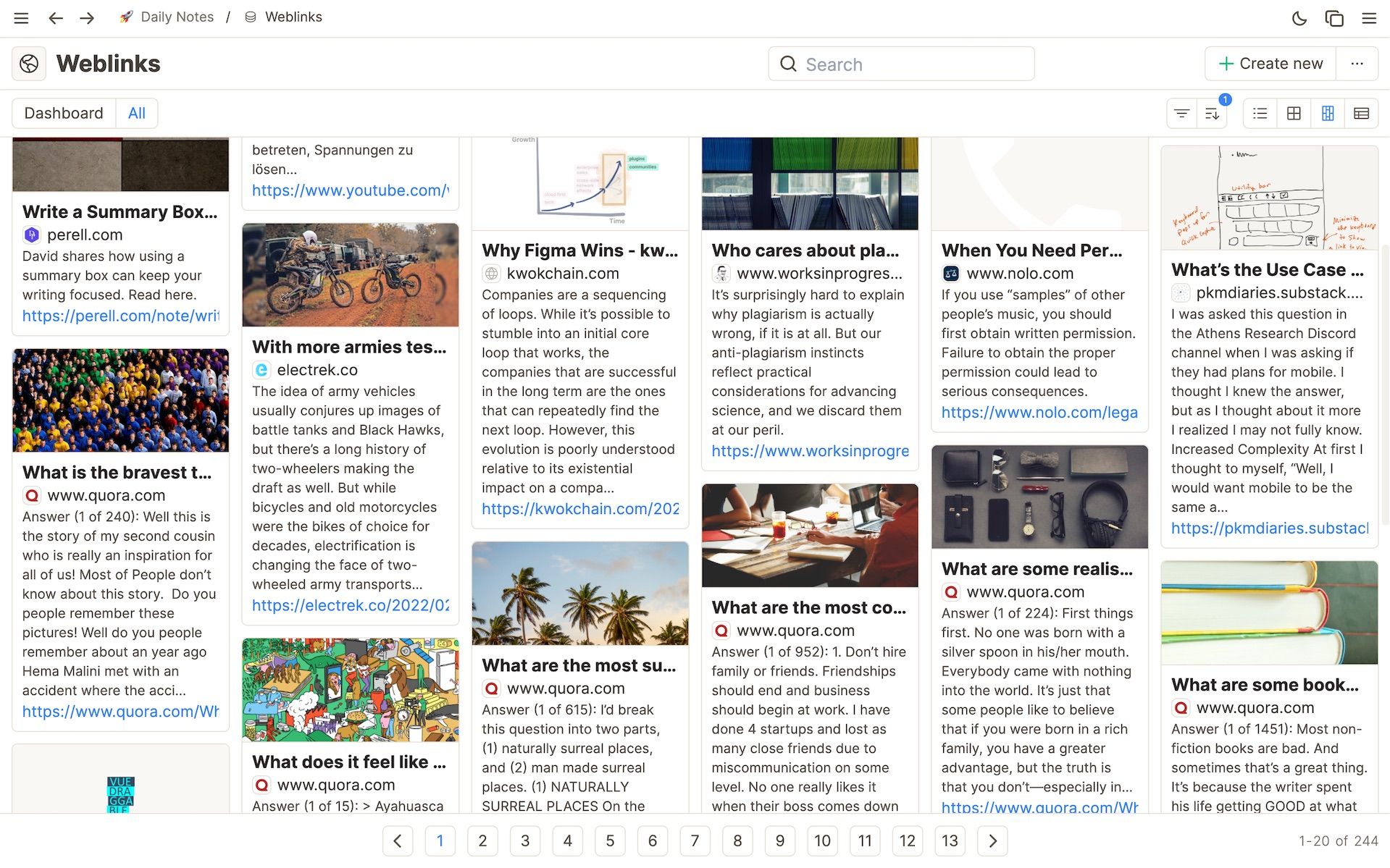The image size is (1390, 868).
Task: Toggle the masonry card view
Action: pyautogui.click(x=1327, y=113)
